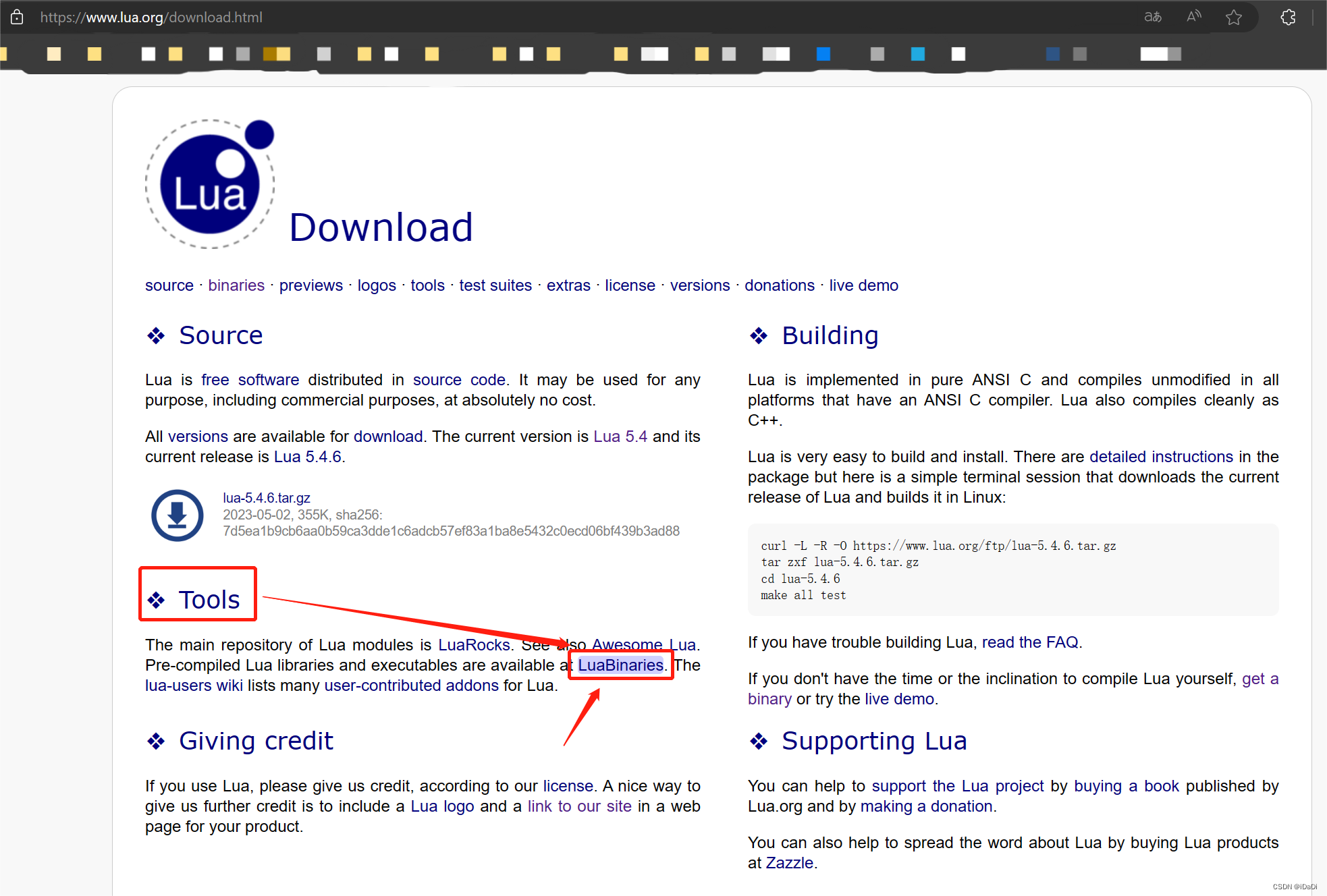Click the translate page icon

[1152, 17]
